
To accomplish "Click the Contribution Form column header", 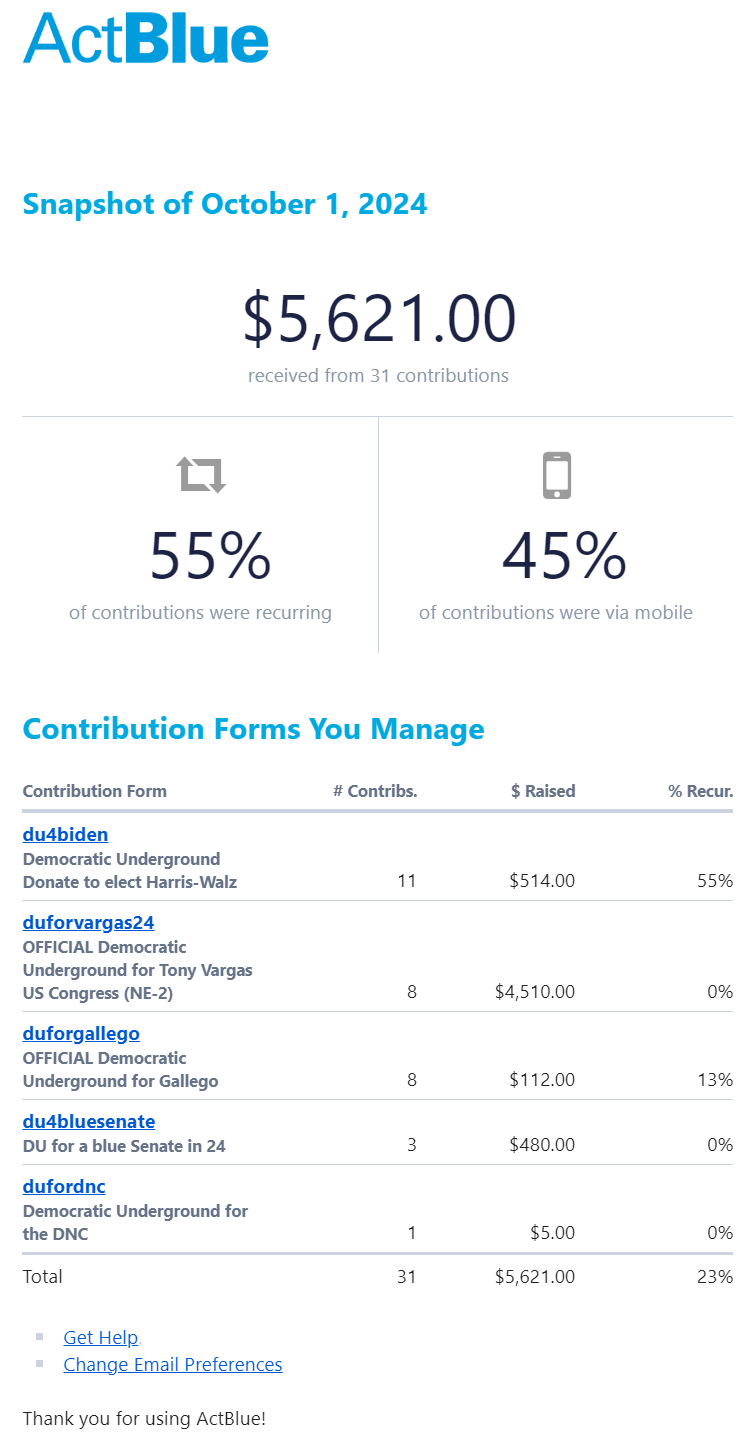I will [x=95, y=791].
